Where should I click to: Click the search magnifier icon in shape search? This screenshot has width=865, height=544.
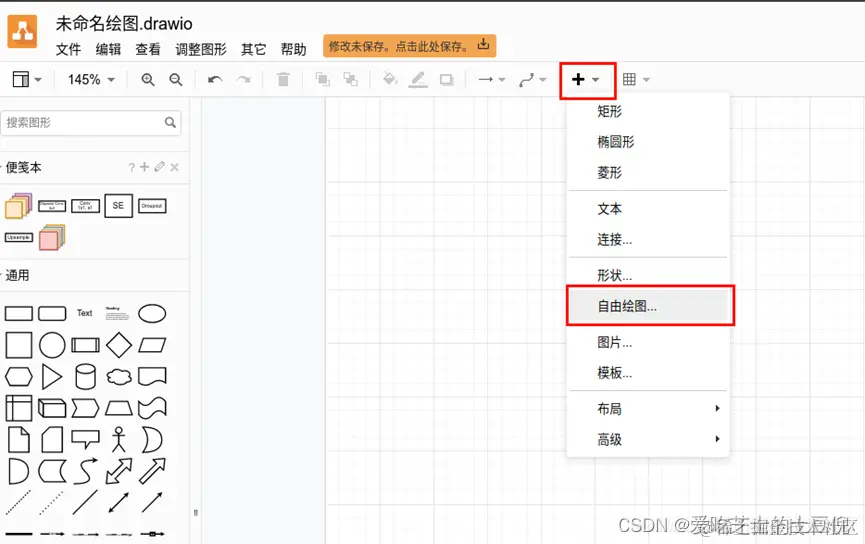[x=170, y=122]
